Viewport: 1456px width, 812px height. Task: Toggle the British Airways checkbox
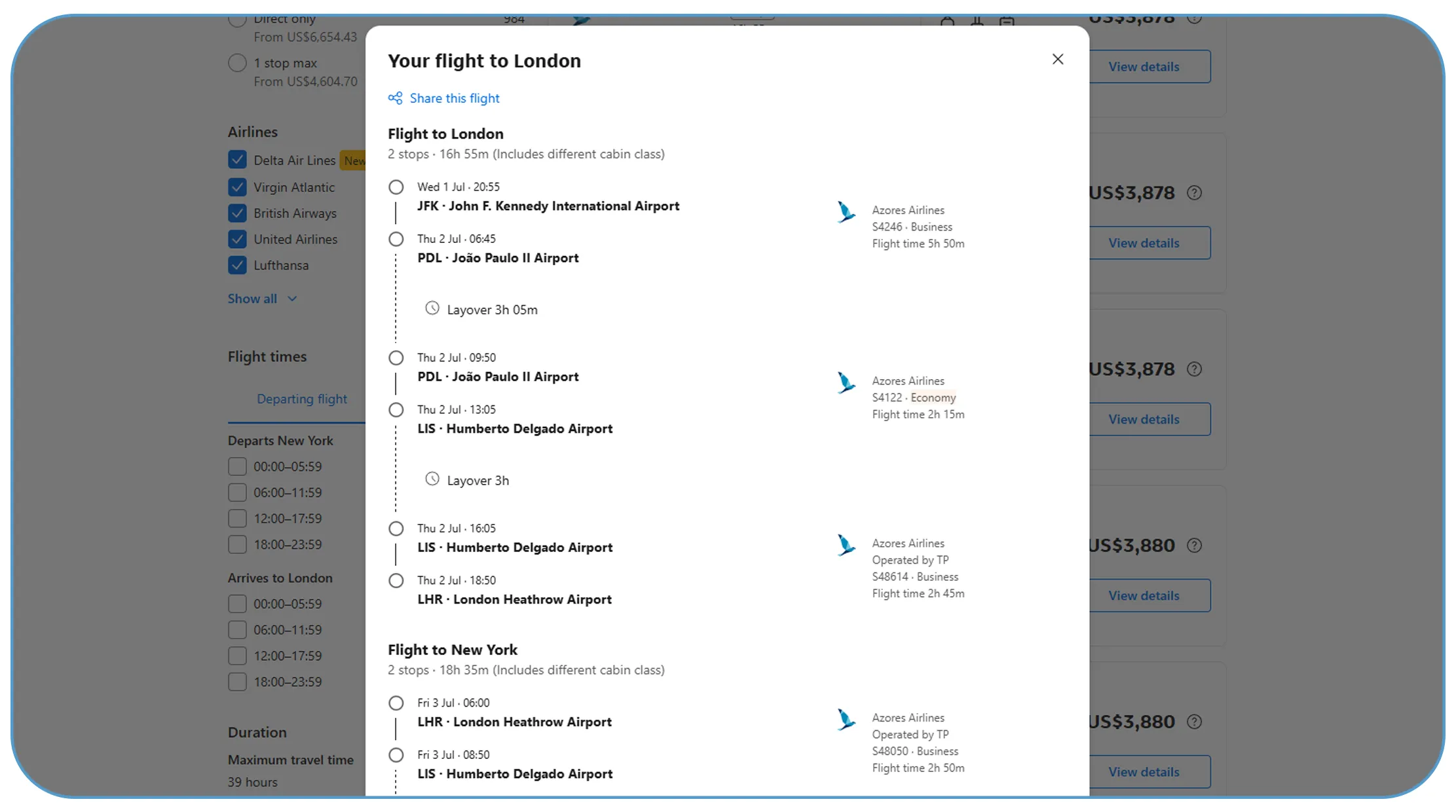point(237,213)
